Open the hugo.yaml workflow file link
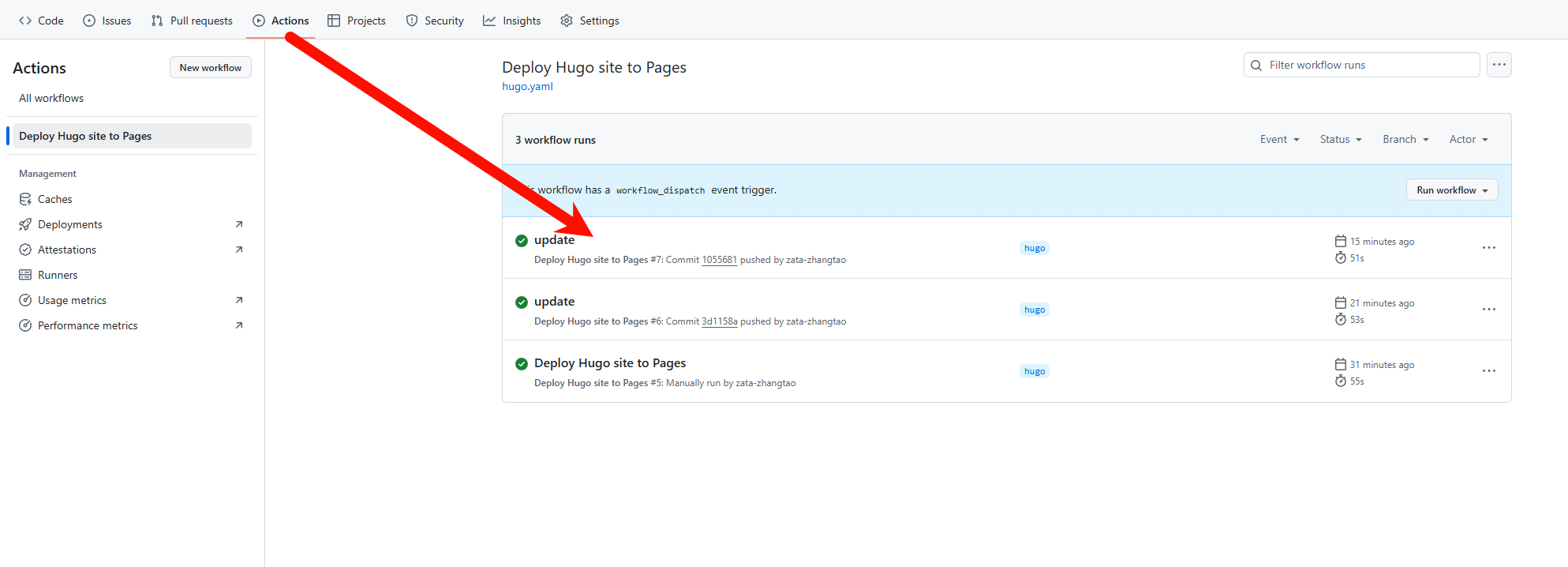 point(527,86)
